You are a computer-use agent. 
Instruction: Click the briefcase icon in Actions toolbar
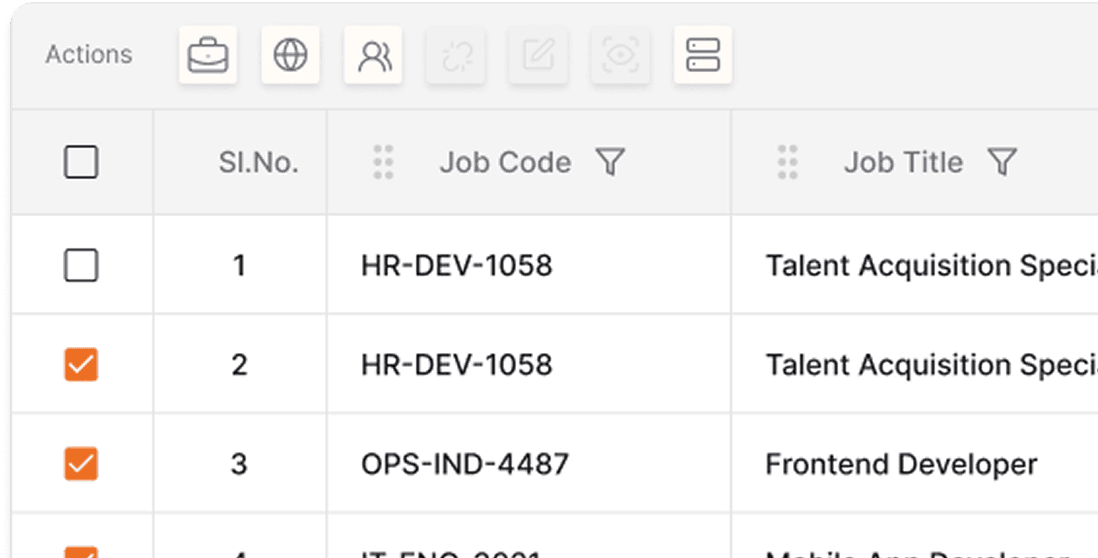pyautogui.click(x=208, y=55)
